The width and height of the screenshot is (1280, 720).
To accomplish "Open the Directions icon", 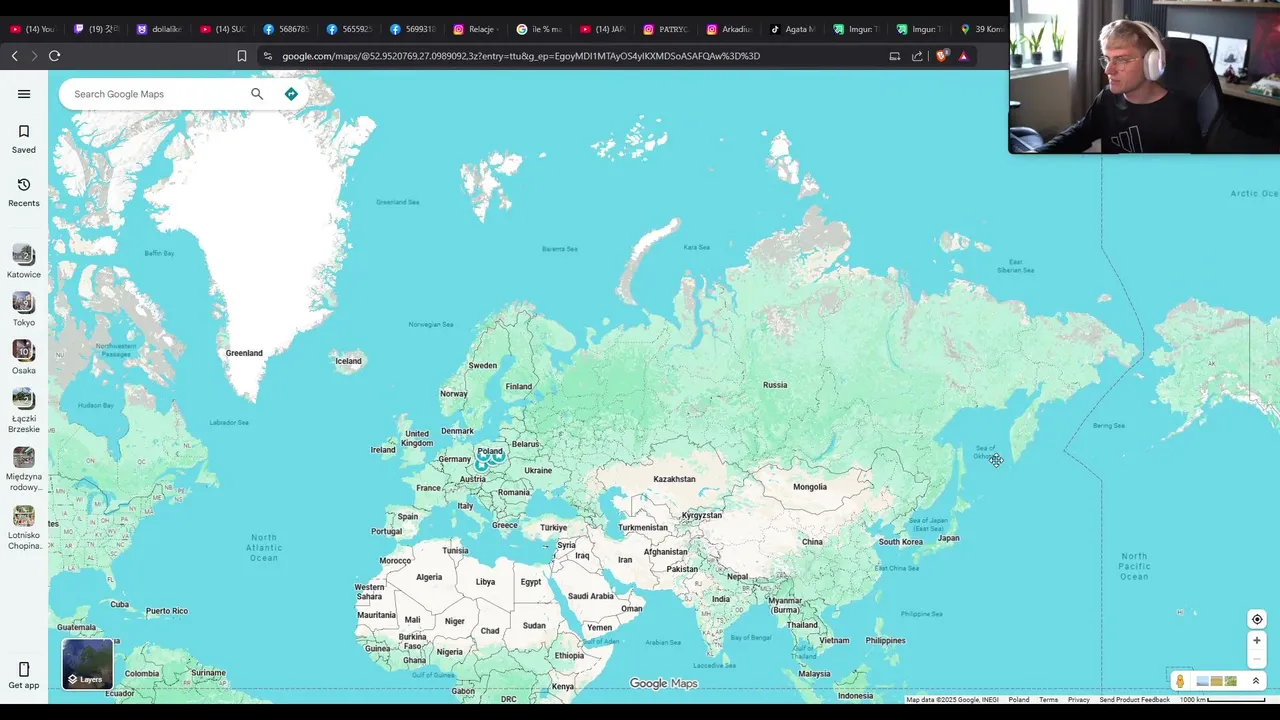I will coord(291,94).
